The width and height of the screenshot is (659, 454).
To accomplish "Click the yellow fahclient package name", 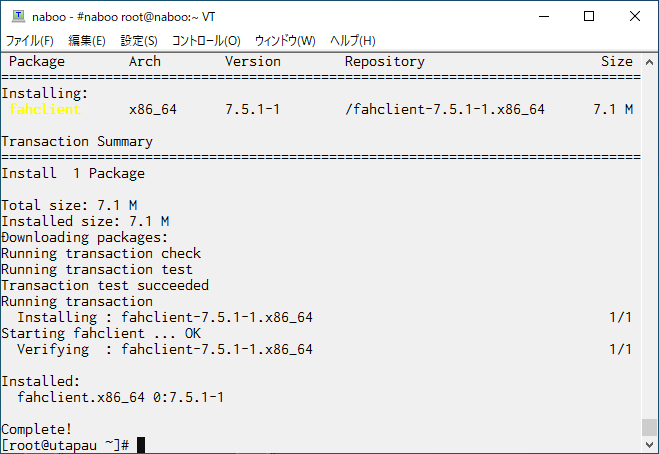I will (45, 109).
